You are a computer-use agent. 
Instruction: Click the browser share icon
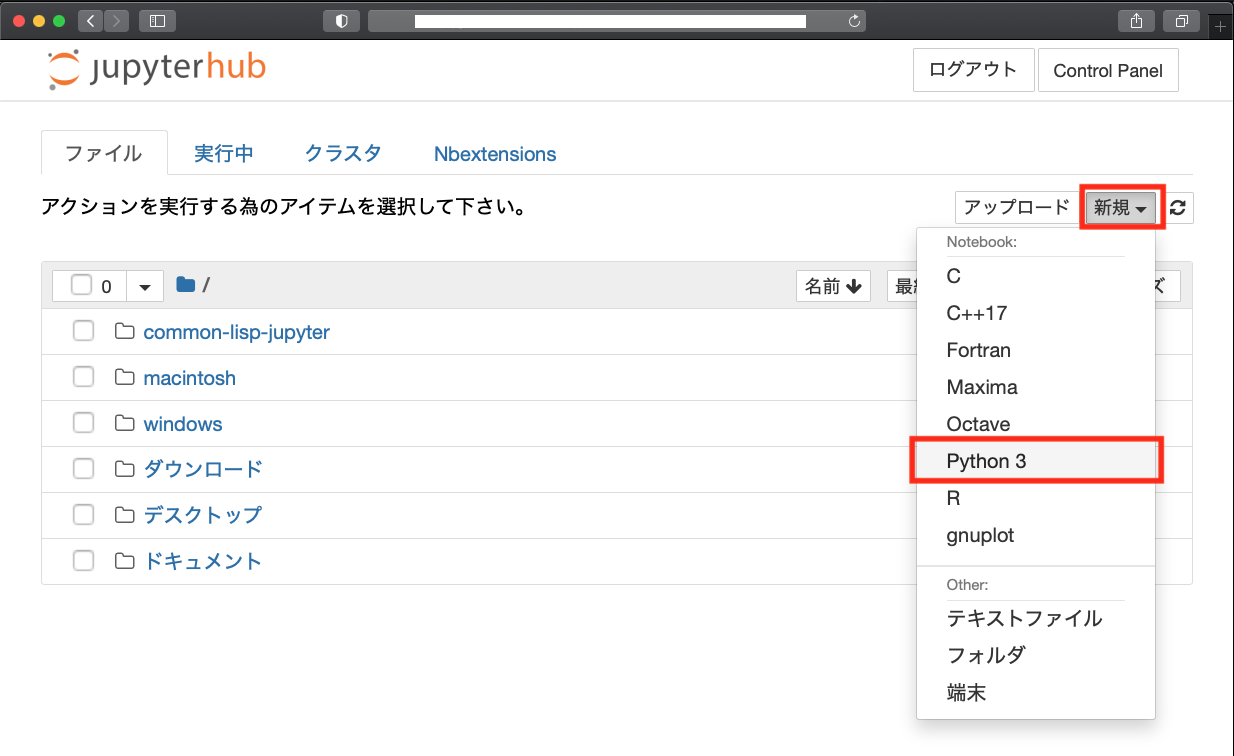[x=1136, y=20]
